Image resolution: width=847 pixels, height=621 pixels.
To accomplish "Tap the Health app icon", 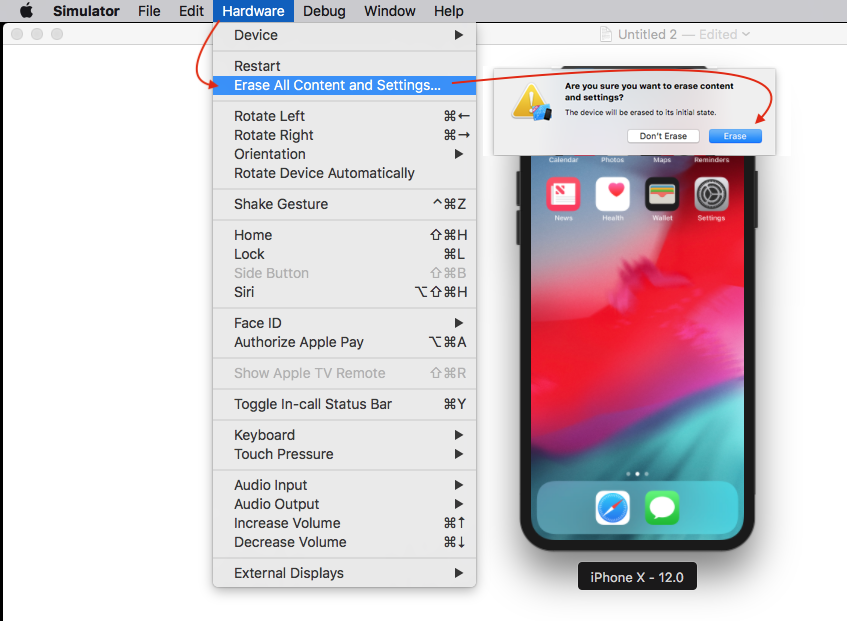I will [613, 194].
